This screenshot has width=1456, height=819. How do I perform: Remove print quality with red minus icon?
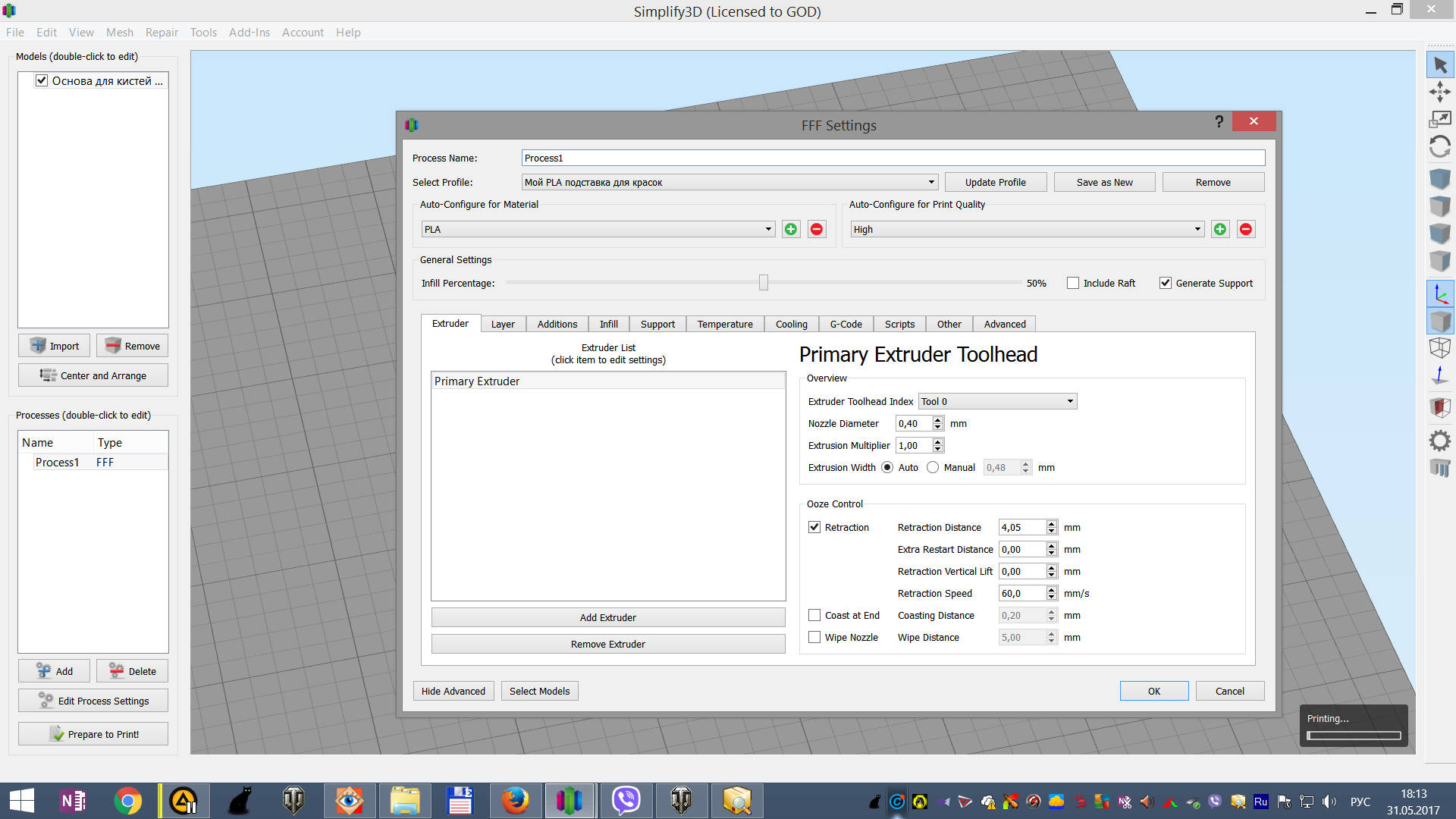tap(1245, 229)
